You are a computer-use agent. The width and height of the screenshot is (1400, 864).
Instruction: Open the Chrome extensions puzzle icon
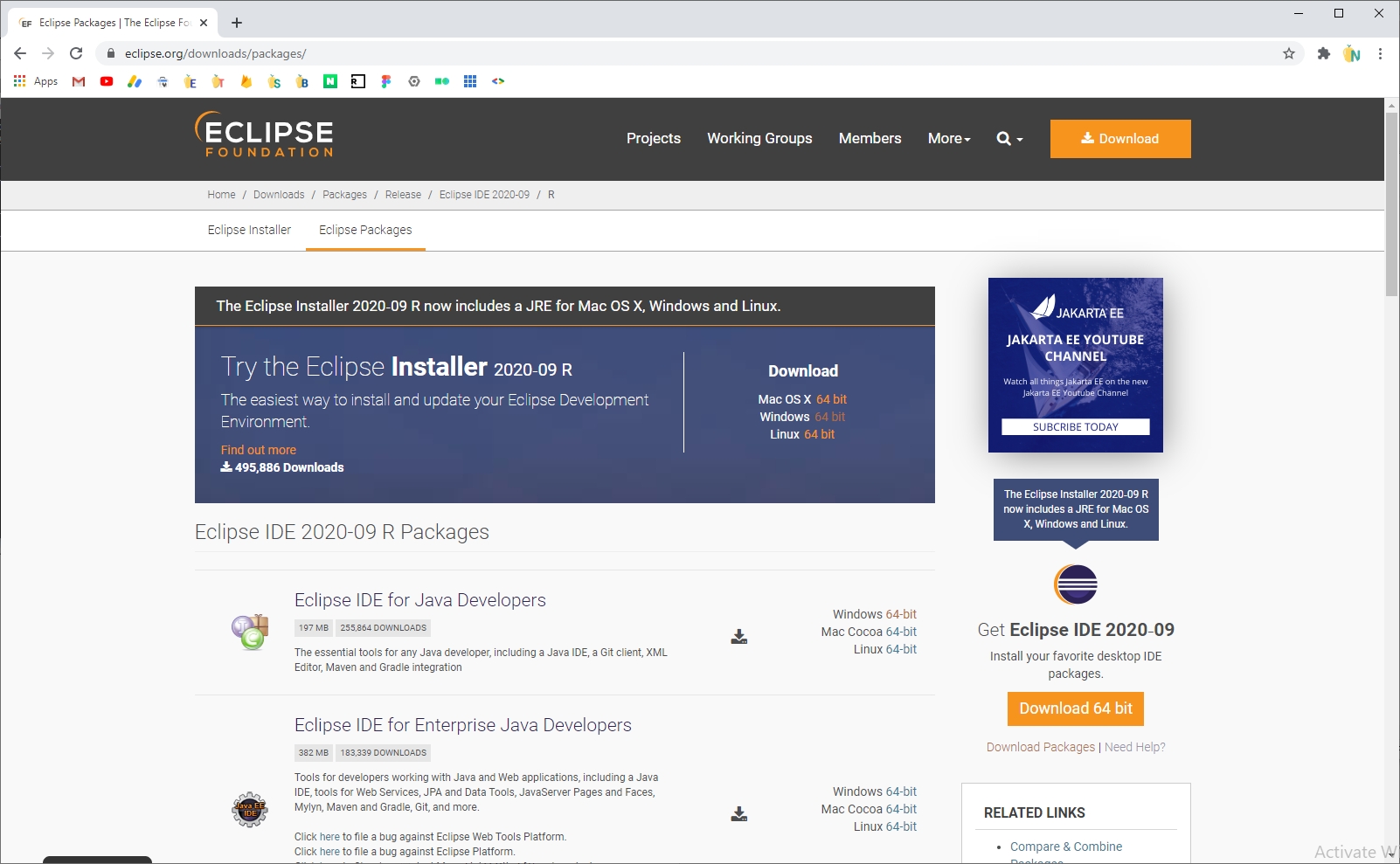(1324, 53)
